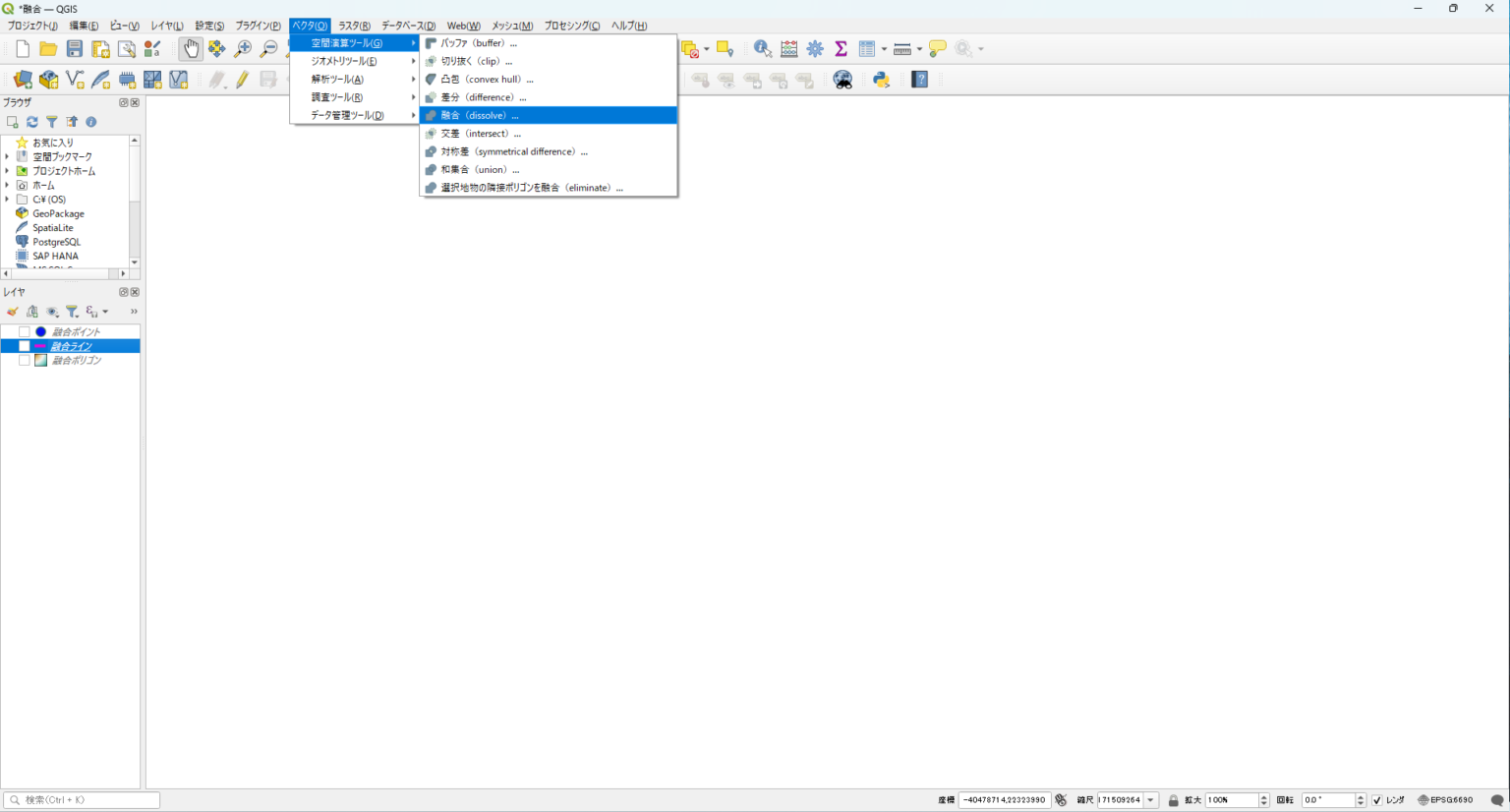Open the scale 縮尺 dropdown arrow

pos(1151,800)
